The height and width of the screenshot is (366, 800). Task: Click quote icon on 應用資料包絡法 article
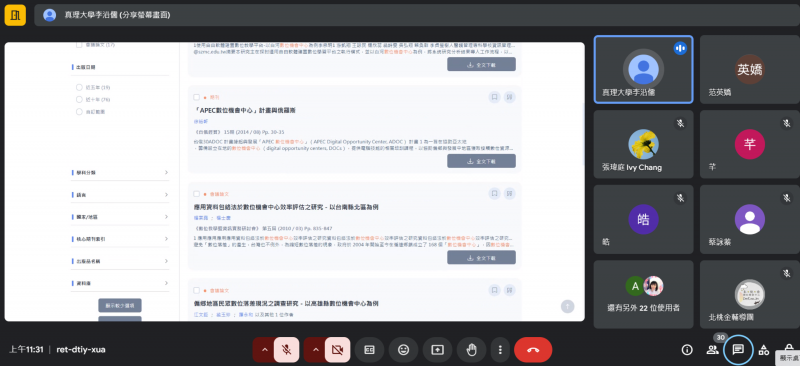pos(509,193)
